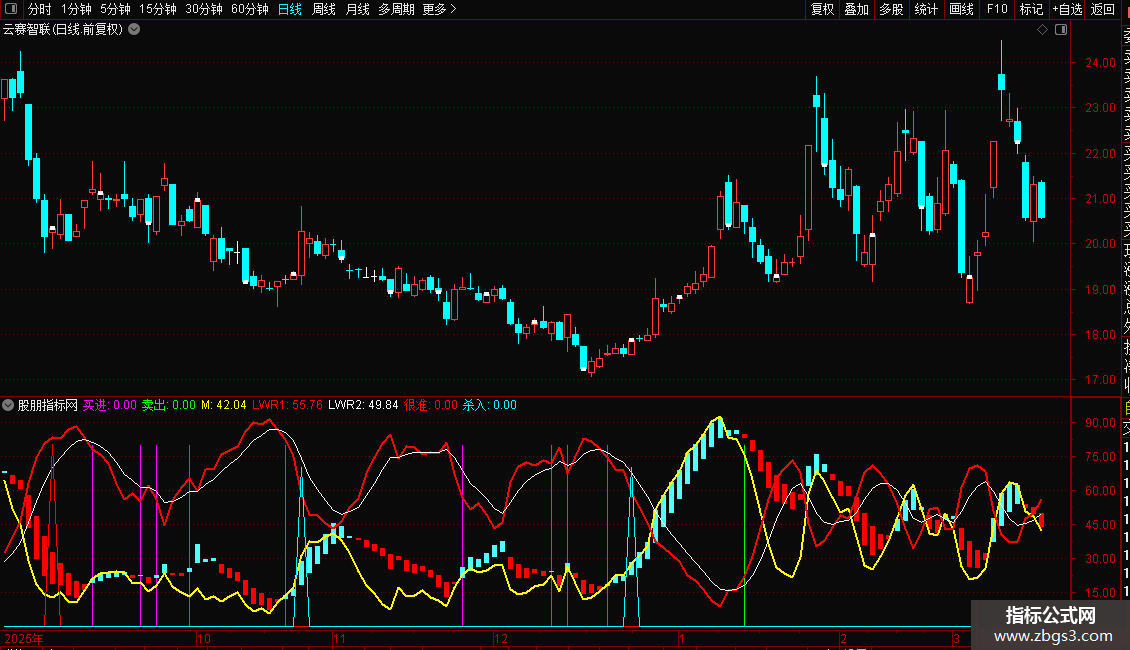Expand the 更多 periods menu

pos(440,9)
